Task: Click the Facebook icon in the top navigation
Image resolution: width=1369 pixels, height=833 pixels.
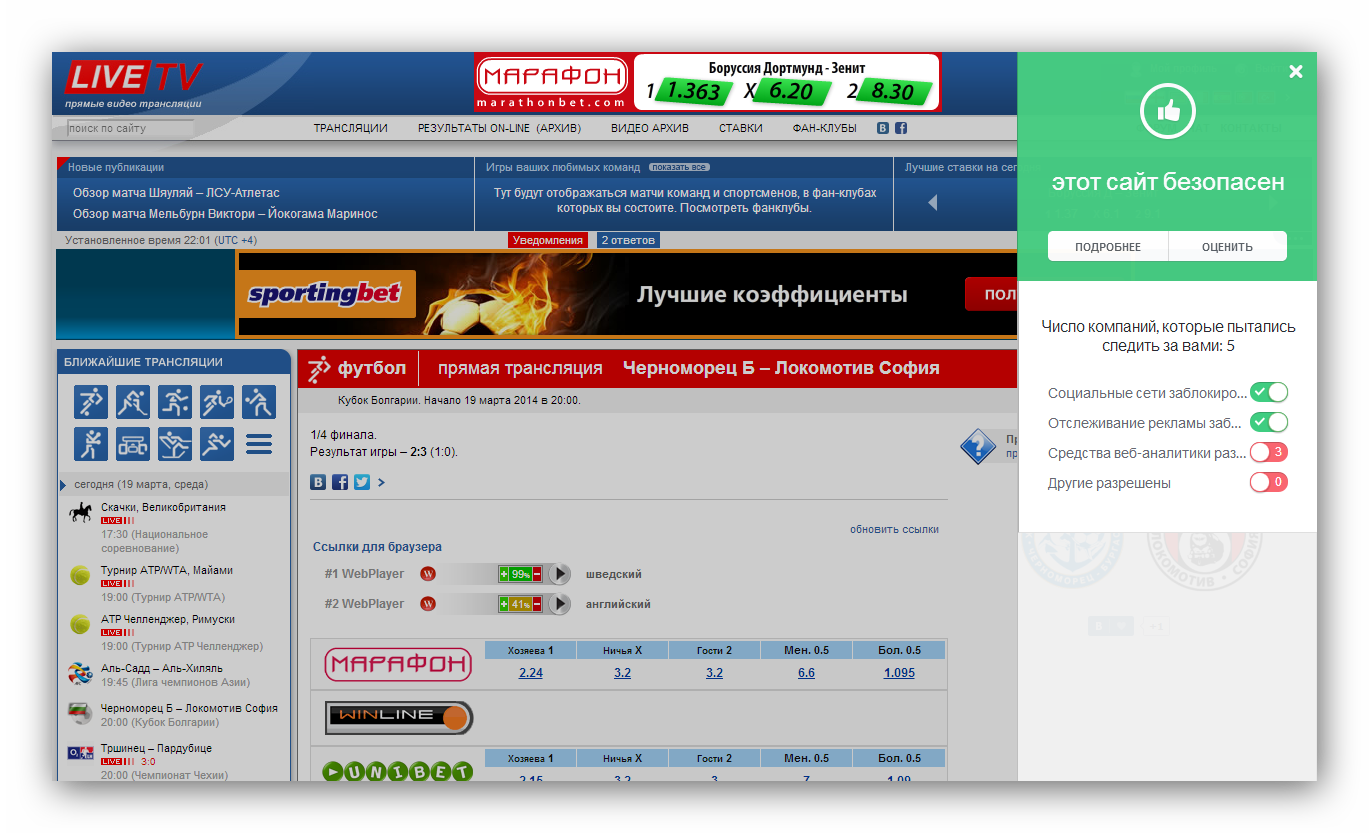Action: tap(901, 128)
